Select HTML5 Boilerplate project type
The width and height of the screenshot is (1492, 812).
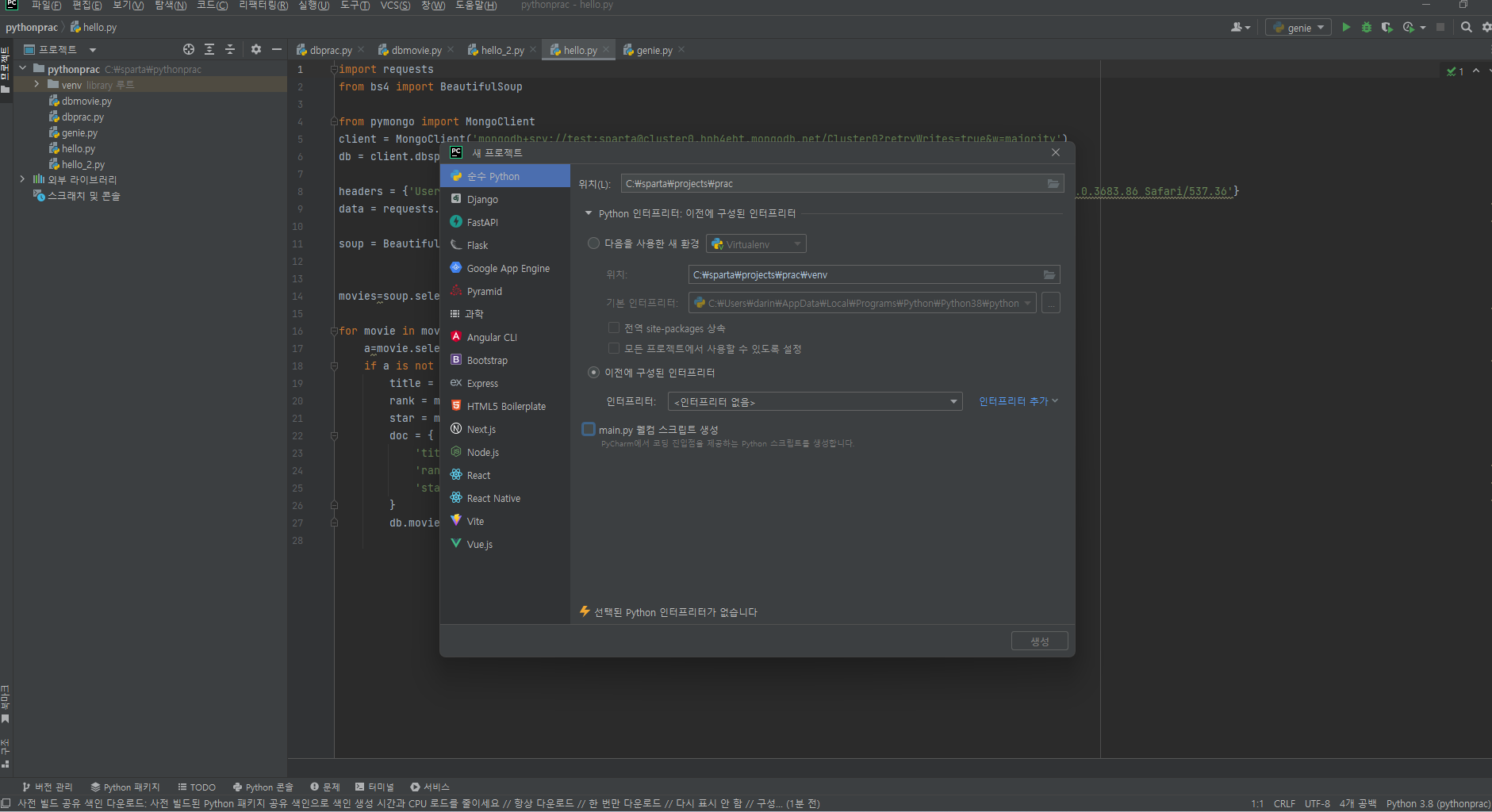[x=505, y=406]
